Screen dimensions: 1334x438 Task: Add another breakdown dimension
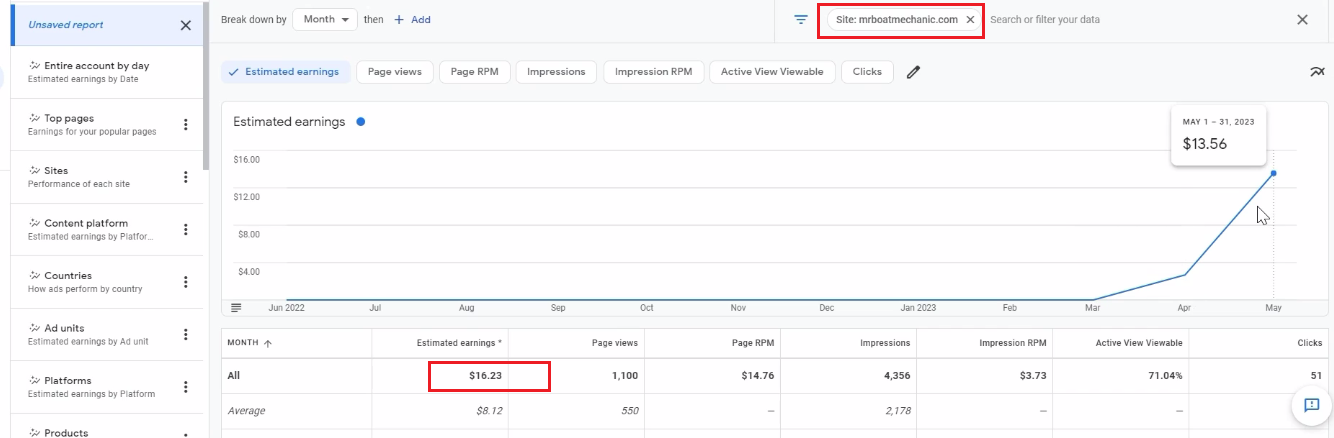[x=412, y=19]
